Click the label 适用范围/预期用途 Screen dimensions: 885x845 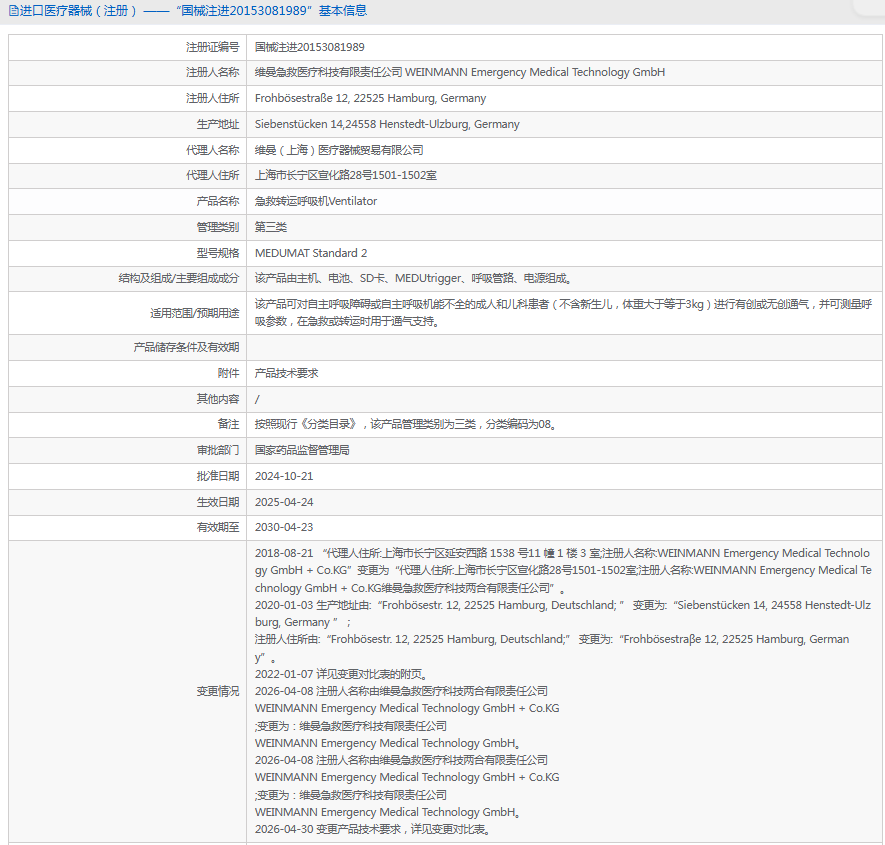[x=195, y=313]
